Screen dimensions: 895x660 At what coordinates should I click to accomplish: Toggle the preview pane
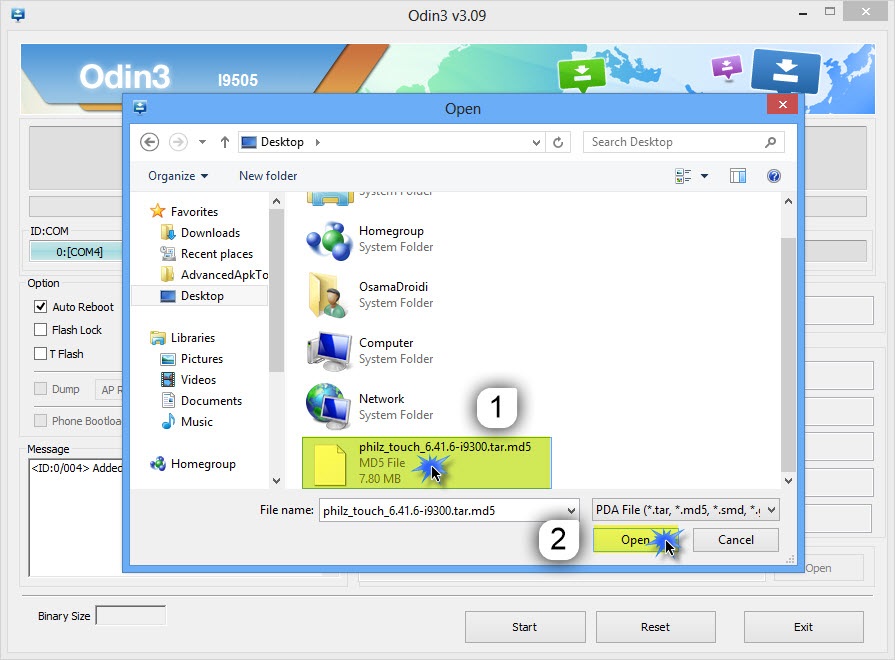click(x=737, y=176)
